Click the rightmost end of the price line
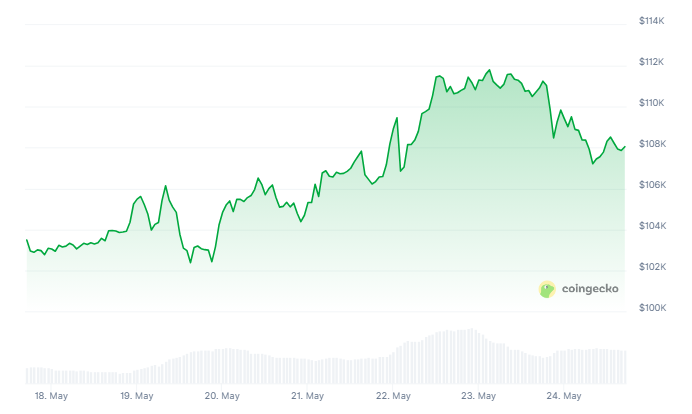Image resolution: width=692 pixels, height=414 pixels. [626, 146]
